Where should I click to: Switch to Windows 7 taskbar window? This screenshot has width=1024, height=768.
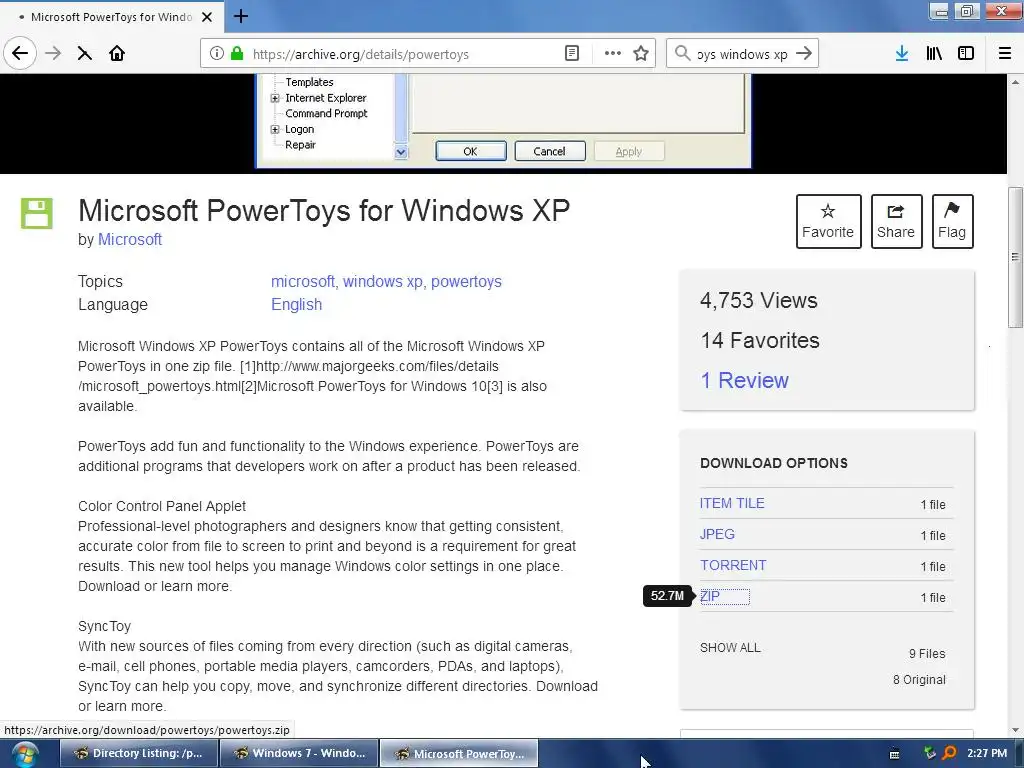299,754
